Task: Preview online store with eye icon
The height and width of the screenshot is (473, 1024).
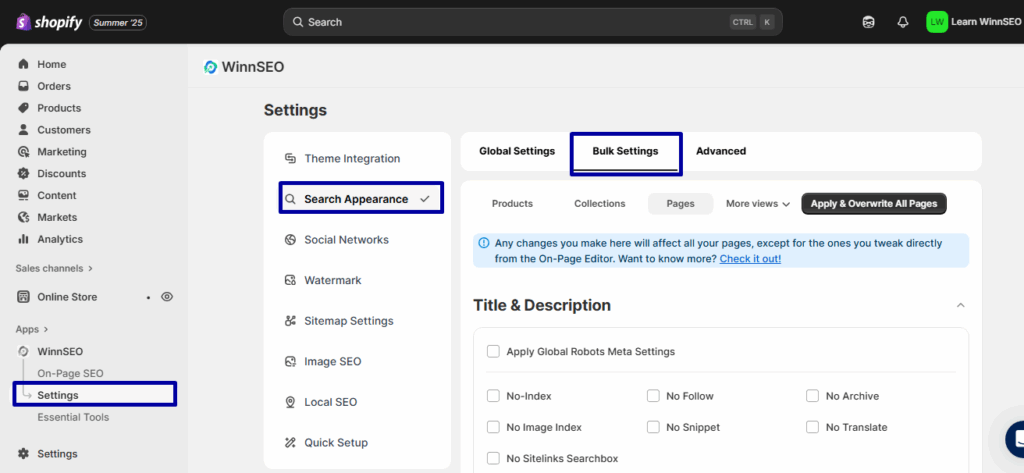Action: click(x=167, y=297)
